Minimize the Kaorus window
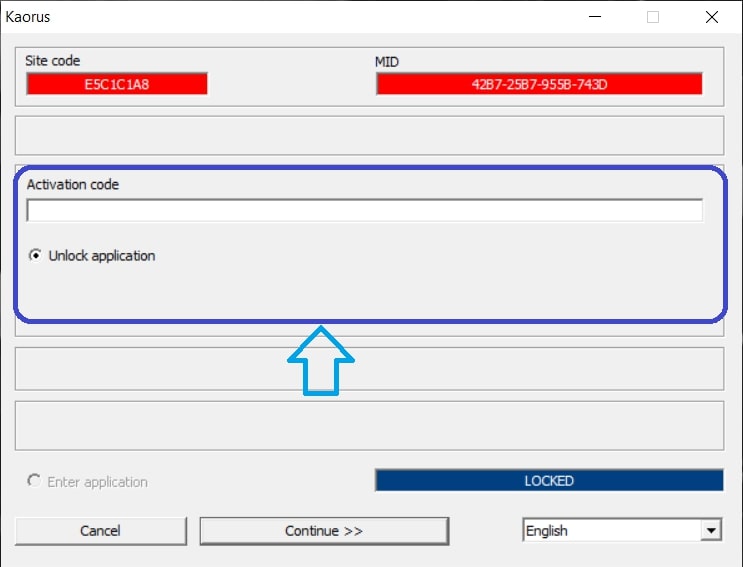 pyautogui.click(x=595, y=16)
